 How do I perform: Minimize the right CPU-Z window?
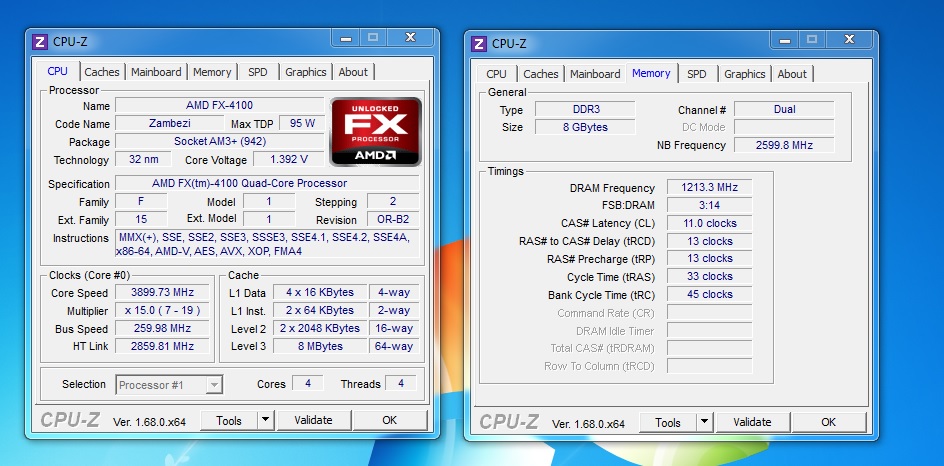tap(785, 40)
